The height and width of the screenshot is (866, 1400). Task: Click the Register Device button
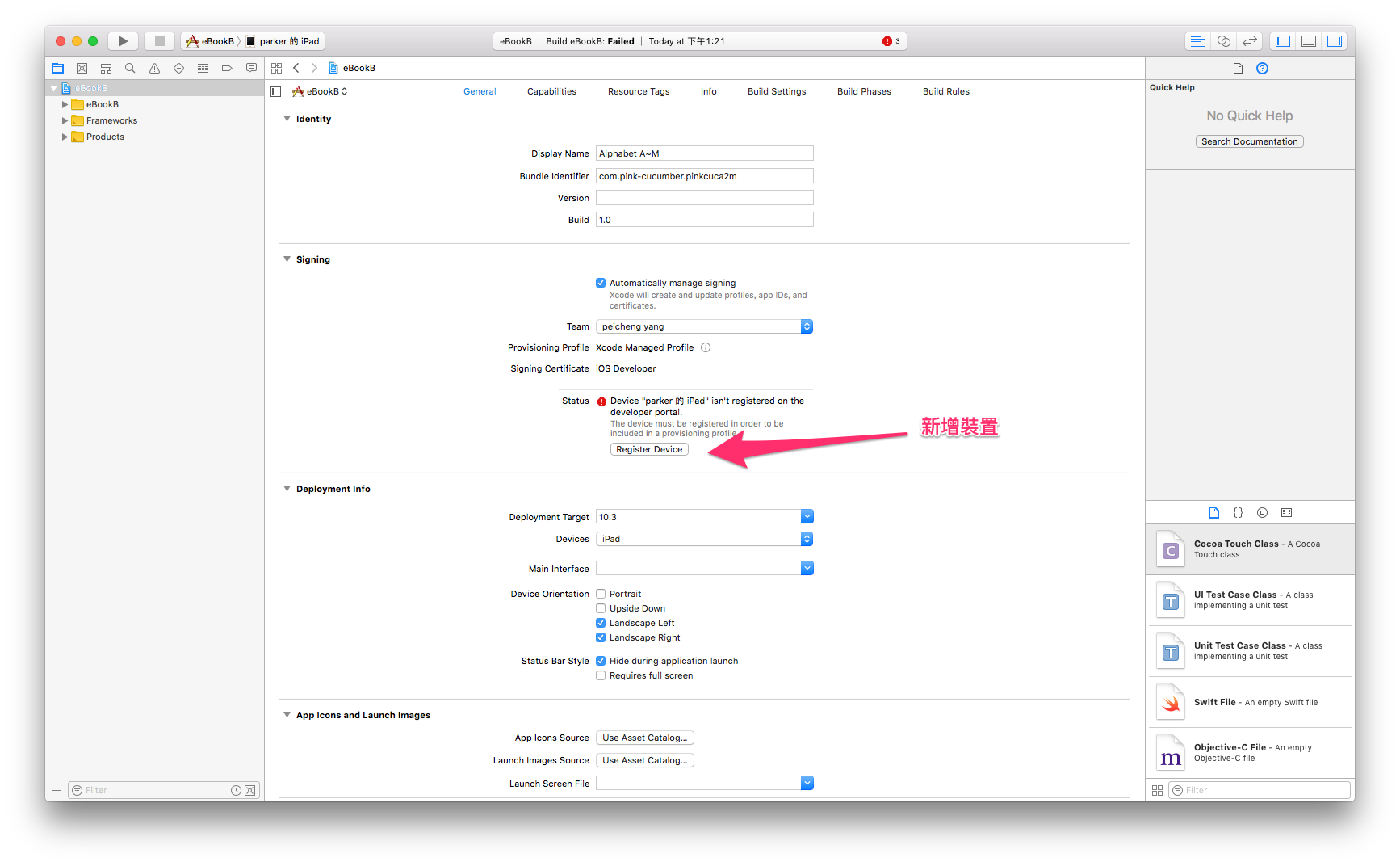[x=649, y=449]
